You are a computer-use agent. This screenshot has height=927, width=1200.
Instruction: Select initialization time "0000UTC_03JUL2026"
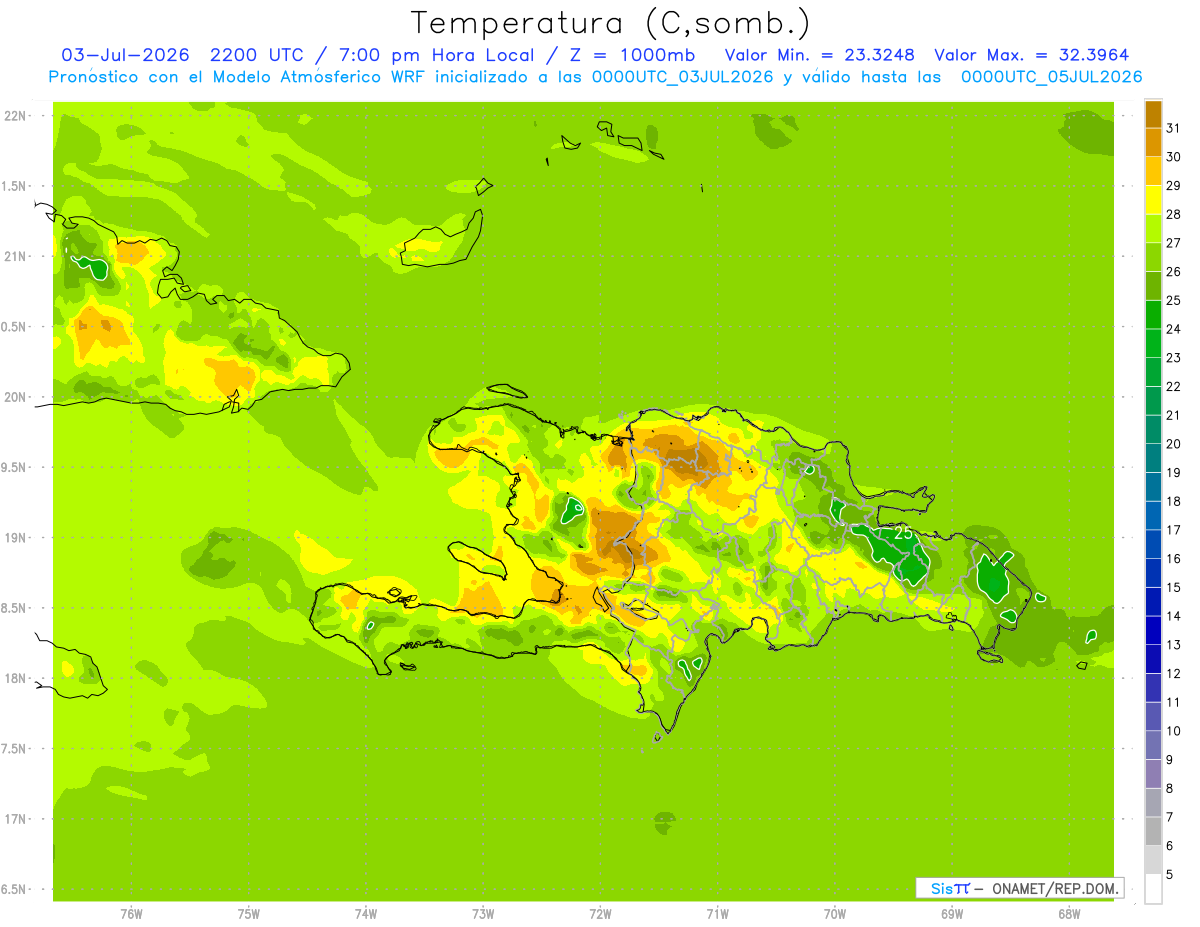[x=683, y=77]
